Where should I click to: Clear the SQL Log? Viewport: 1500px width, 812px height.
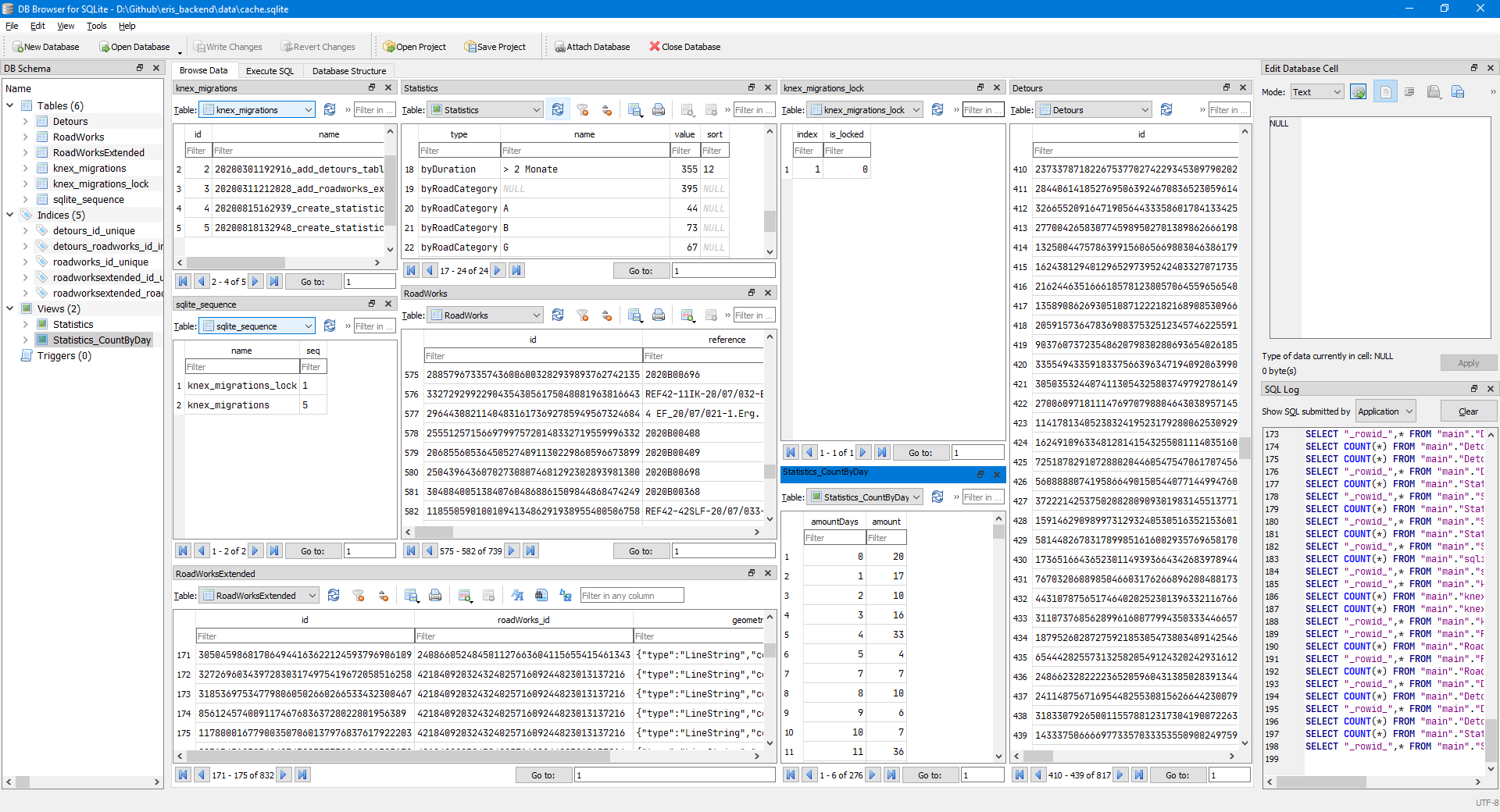1468,410
